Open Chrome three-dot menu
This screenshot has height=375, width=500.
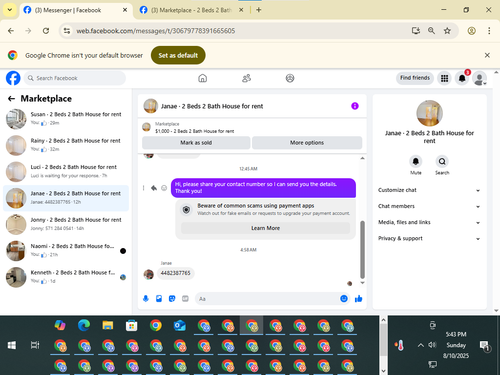coord(489,31)
